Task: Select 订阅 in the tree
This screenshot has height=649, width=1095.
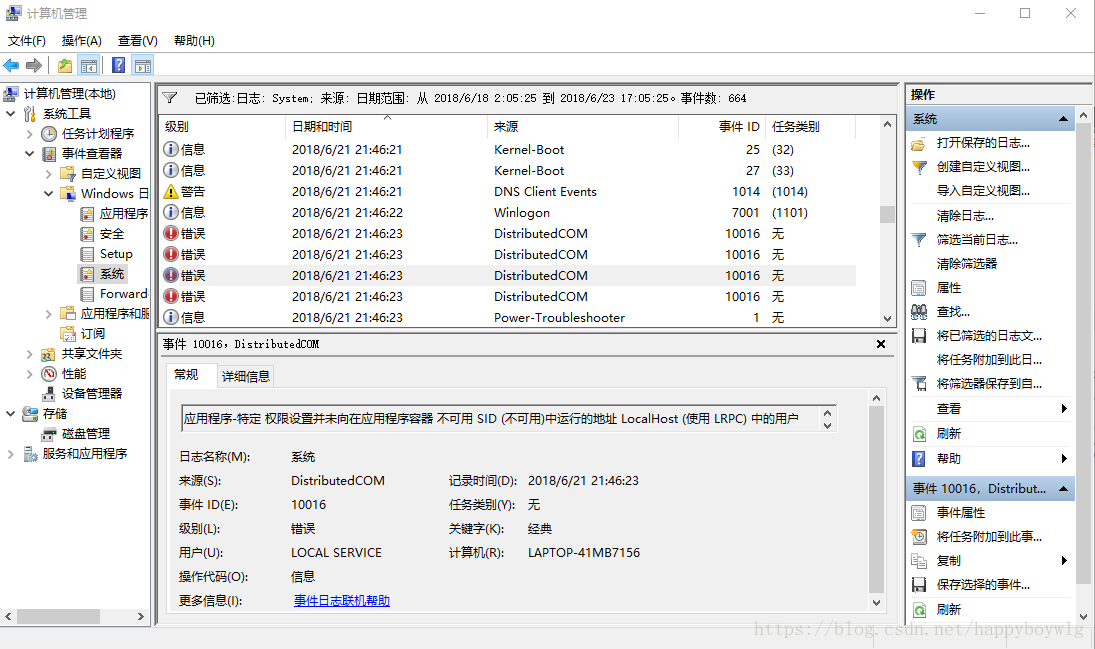Action: click(x=92, y=334)
